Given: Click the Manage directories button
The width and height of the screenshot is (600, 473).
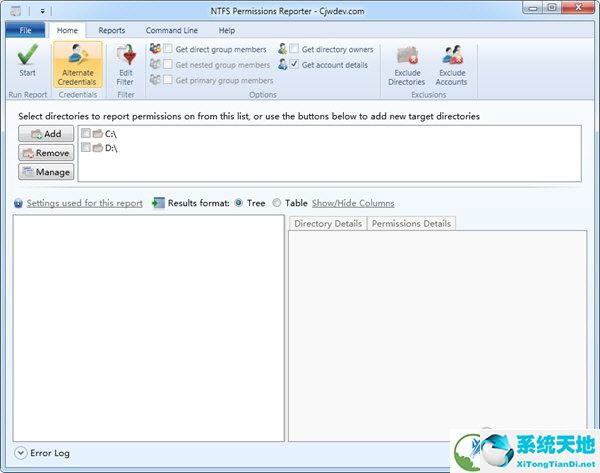Looking at the screenshot, I should (x=46, y=172).
